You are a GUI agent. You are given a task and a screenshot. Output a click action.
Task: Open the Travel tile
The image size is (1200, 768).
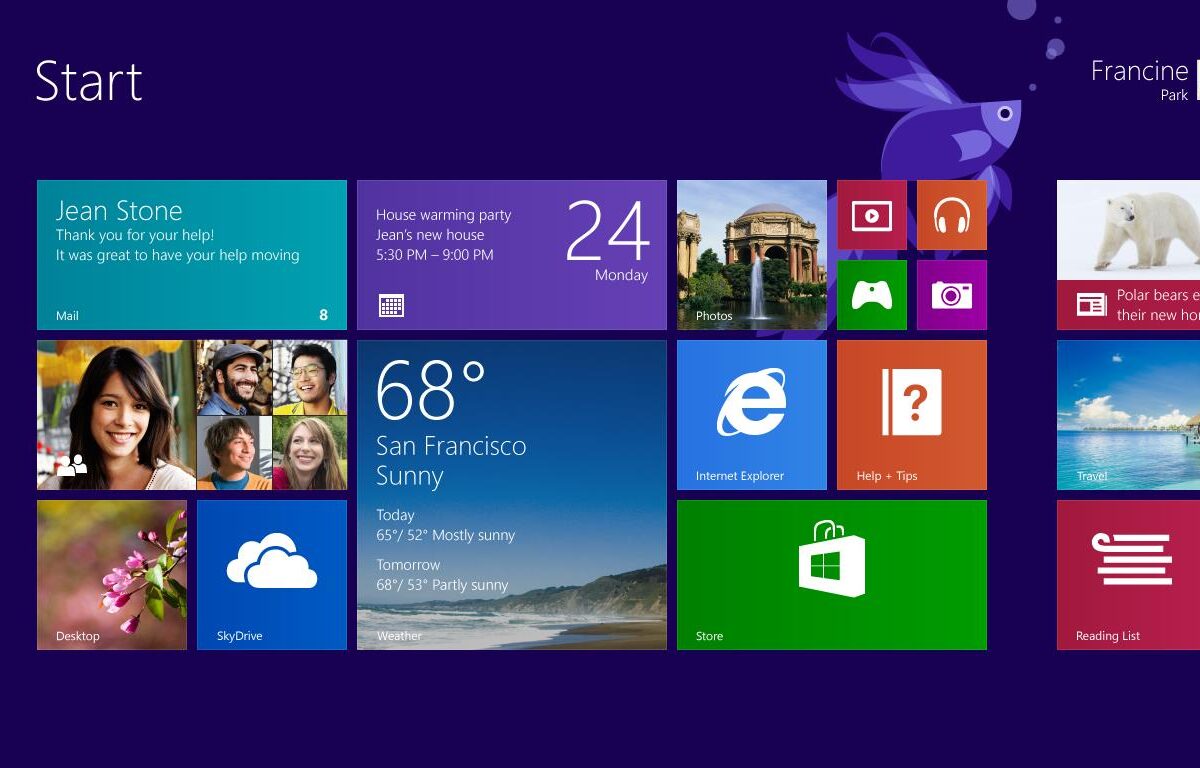click(1128, 415)
